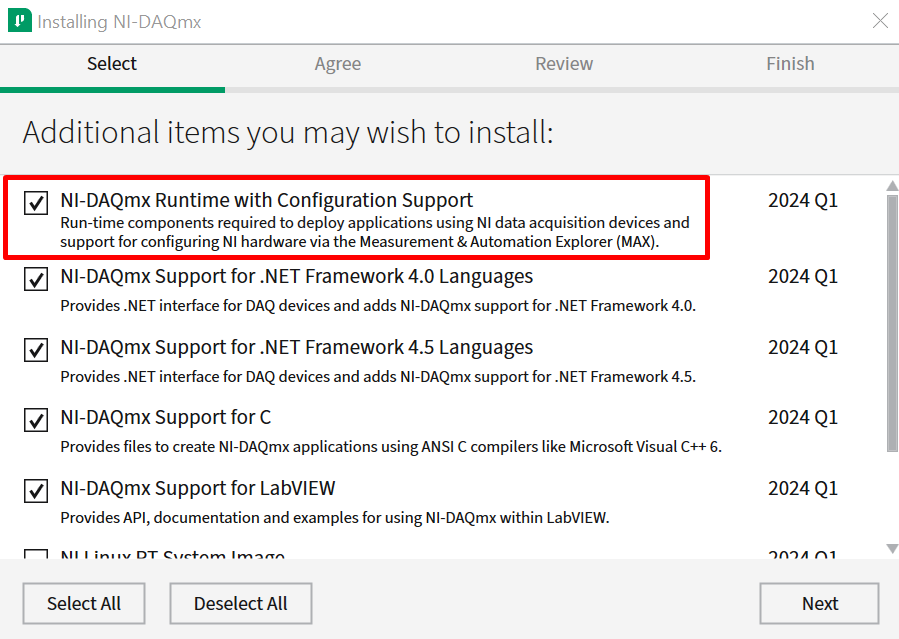Select the NI-DAQmx Support for C title
Screen dimensions: 899x639
coord(166,417)
